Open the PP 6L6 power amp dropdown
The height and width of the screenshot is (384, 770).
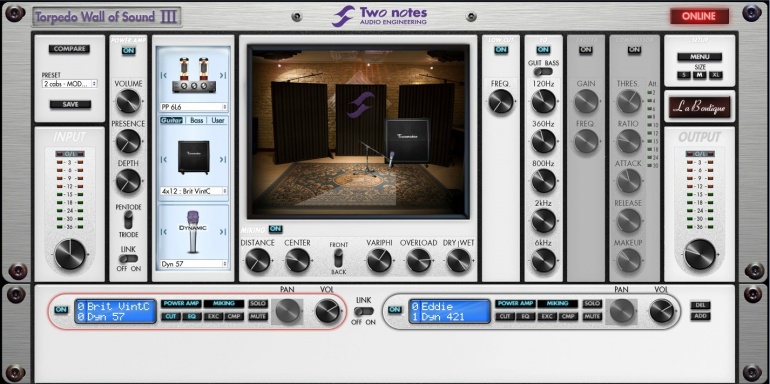pyautogui.click(x=193, y=107)
